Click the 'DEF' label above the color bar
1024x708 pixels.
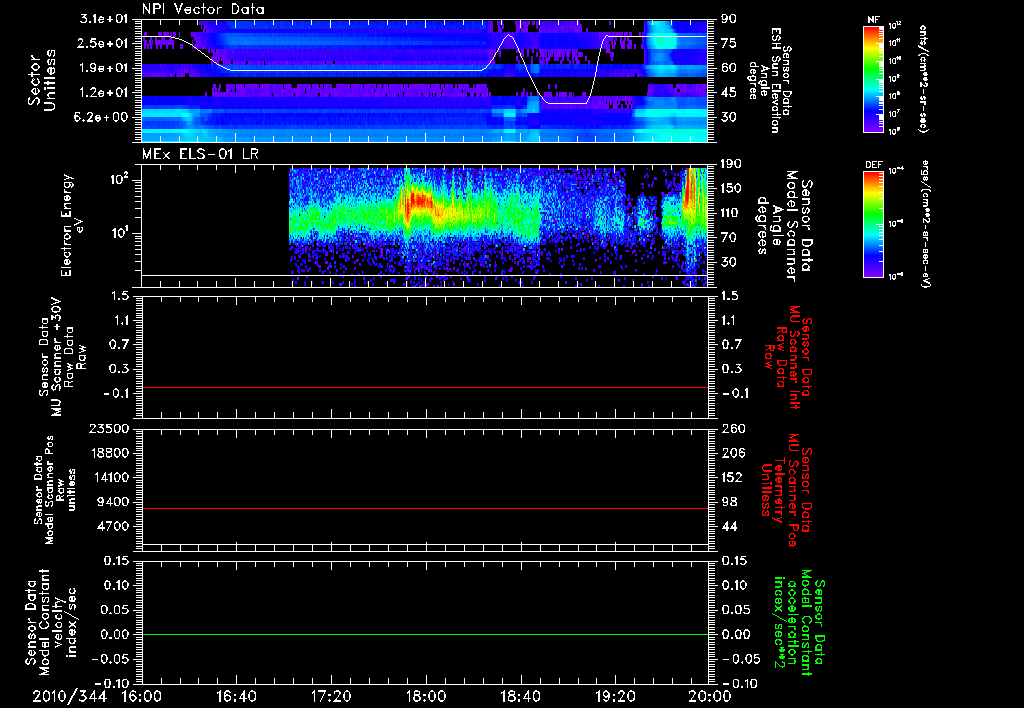(x=874, y=165)
